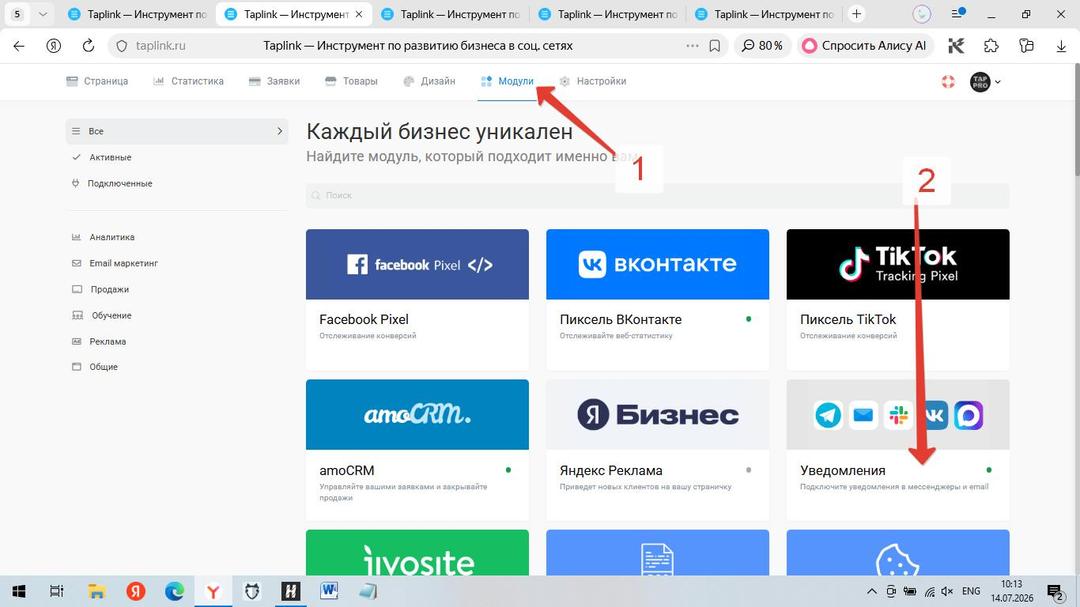Open the ВКонтакте pixel module banner

pos(658,265)
